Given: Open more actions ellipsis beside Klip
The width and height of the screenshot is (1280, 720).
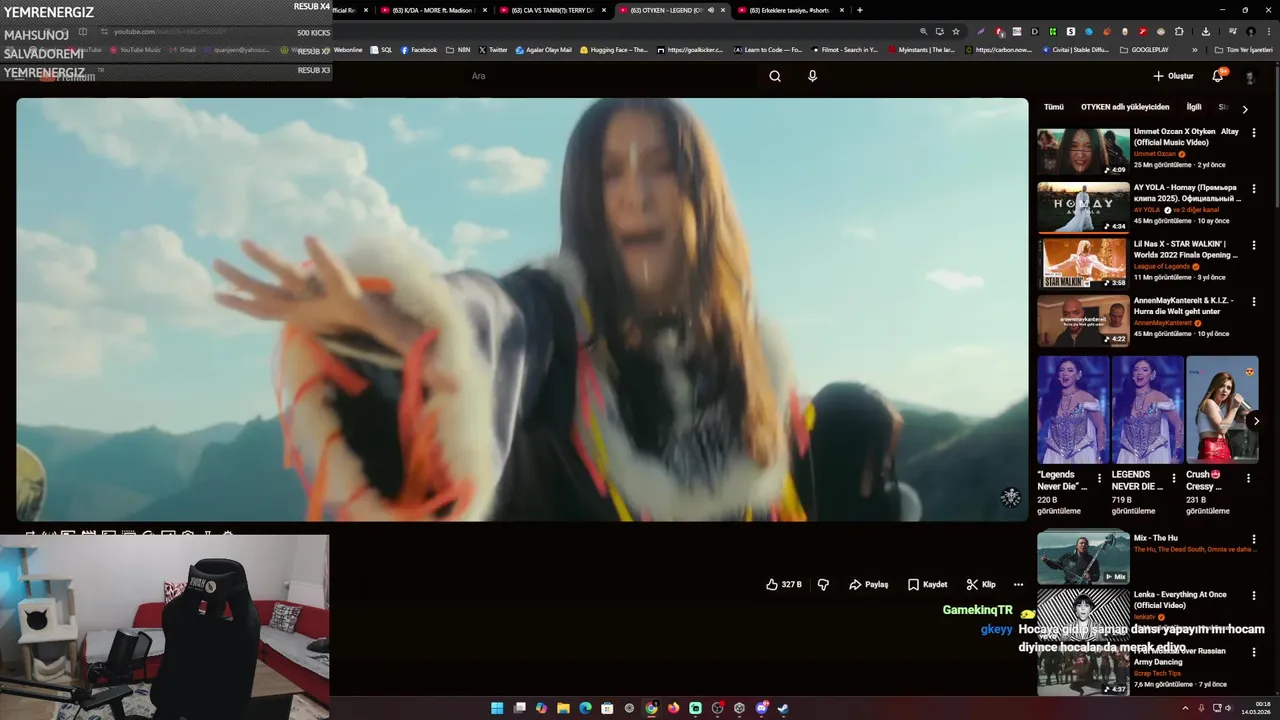Looking at the screenshot, I should (x=1018, y=584).
